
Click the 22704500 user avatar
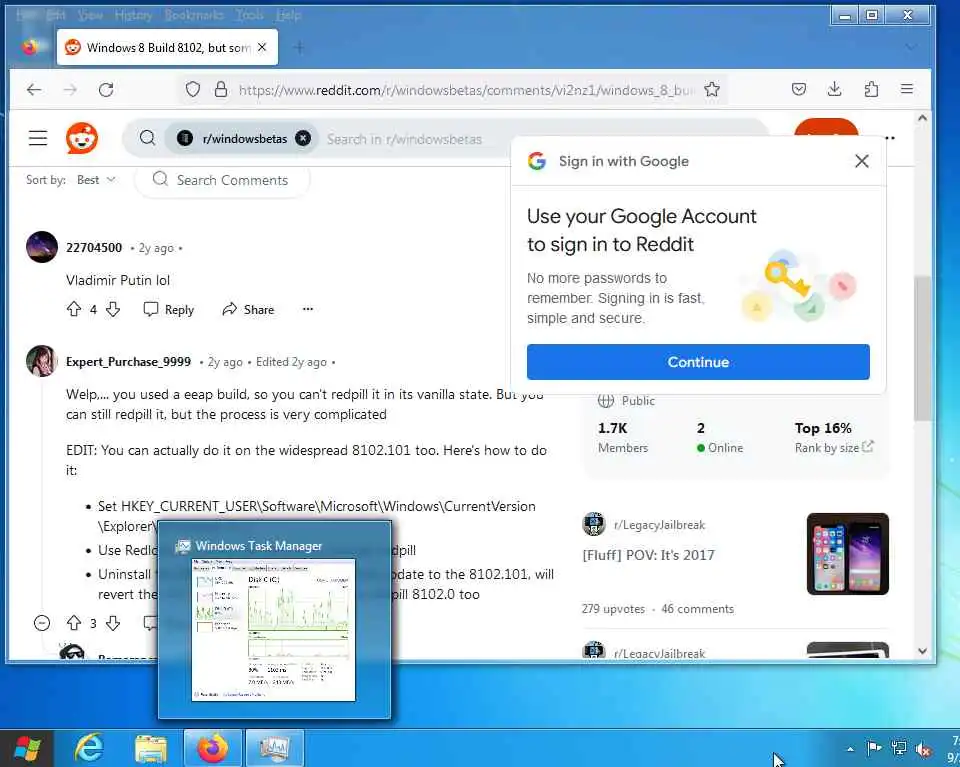click(42, 247)
